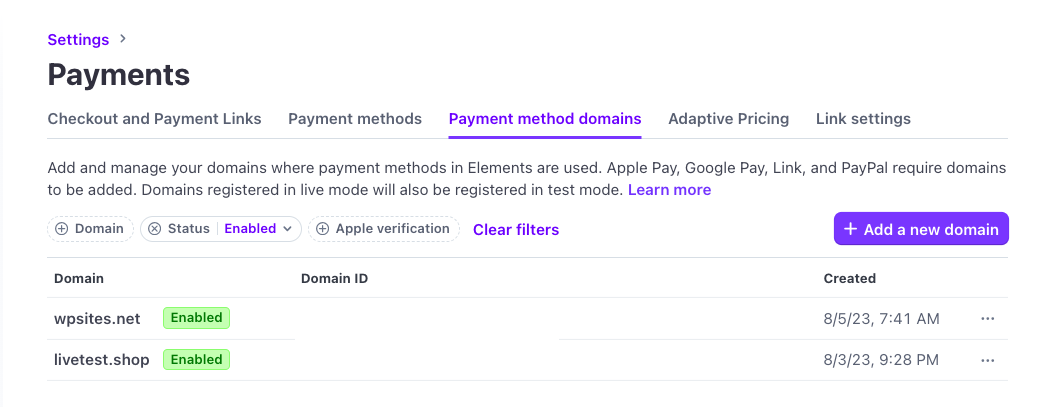Click the Clear filters link
The width and height of the screenshot is (1046, 407).
pyautogui.click(x=516, y=230)
